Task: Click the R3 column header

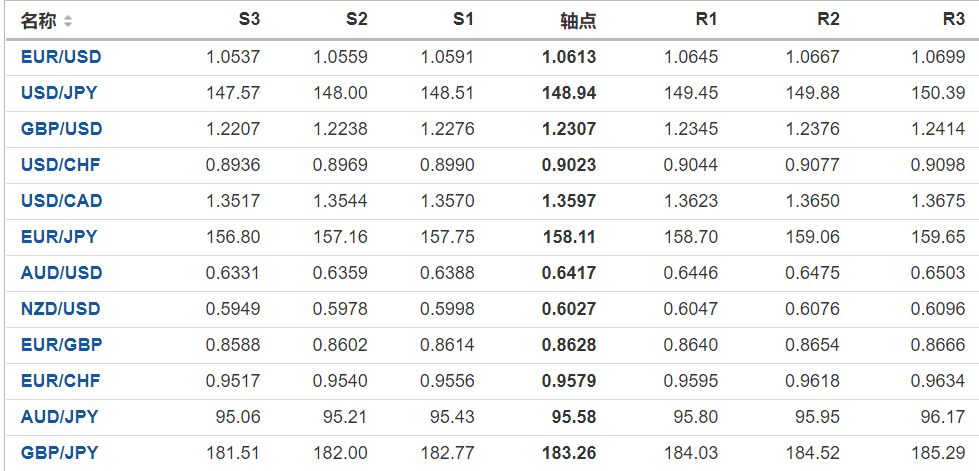Action: pyautogui.click(x=953, y=19)
